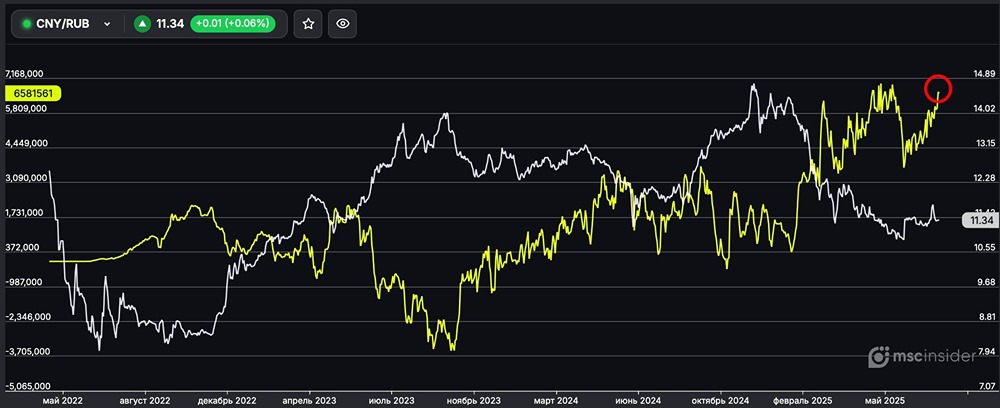
Task: Click the 4,449,000 left axis label
Action: (26, 143)
